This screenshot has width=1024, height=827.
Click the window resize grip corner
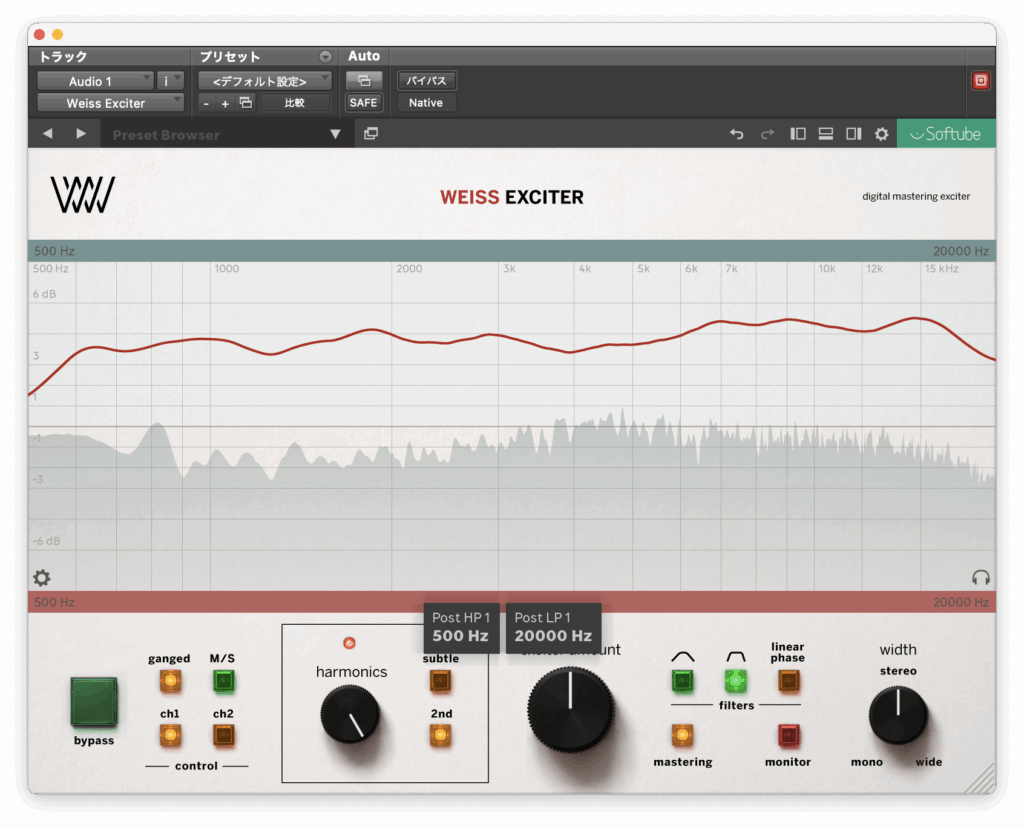pos(982,780)
